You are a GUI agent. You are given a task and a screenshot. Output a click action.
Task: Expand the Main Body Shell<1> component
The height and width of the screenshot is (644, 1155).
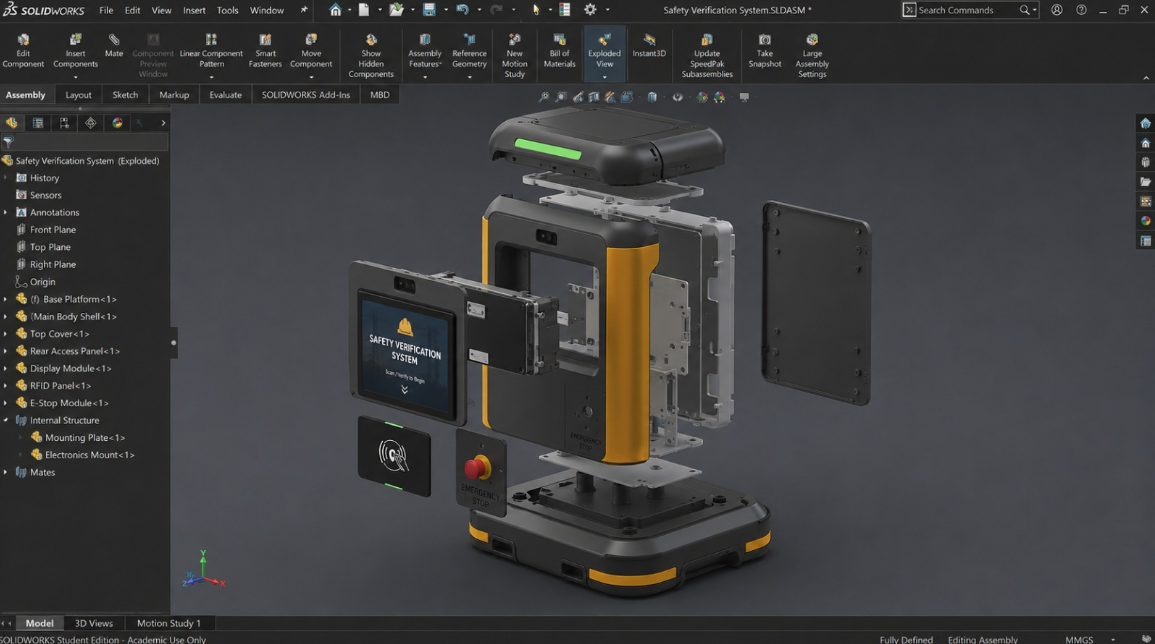coord(6,316)
